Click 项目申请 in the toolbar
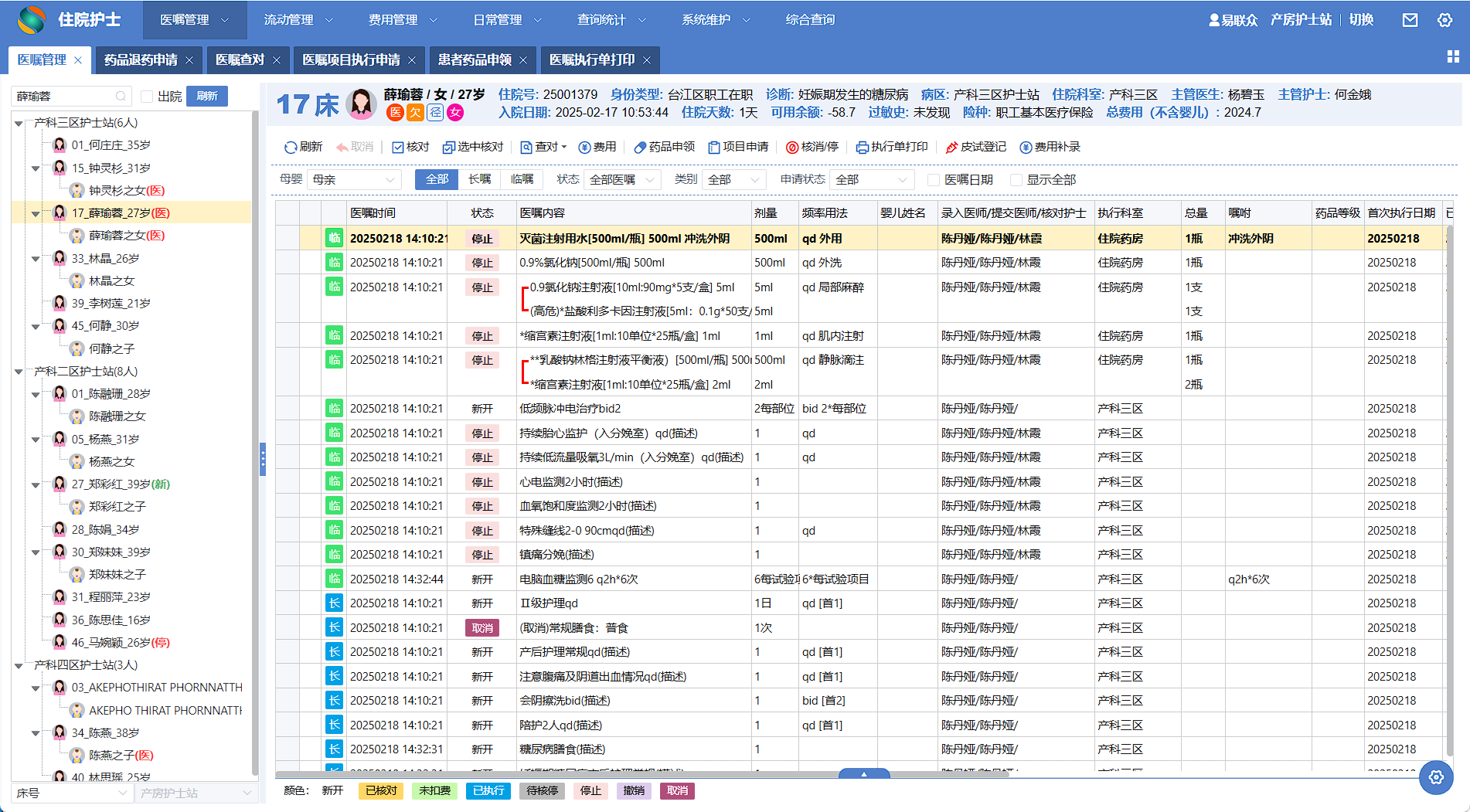This screenshot has height=812, width=1470. point(738,147)
